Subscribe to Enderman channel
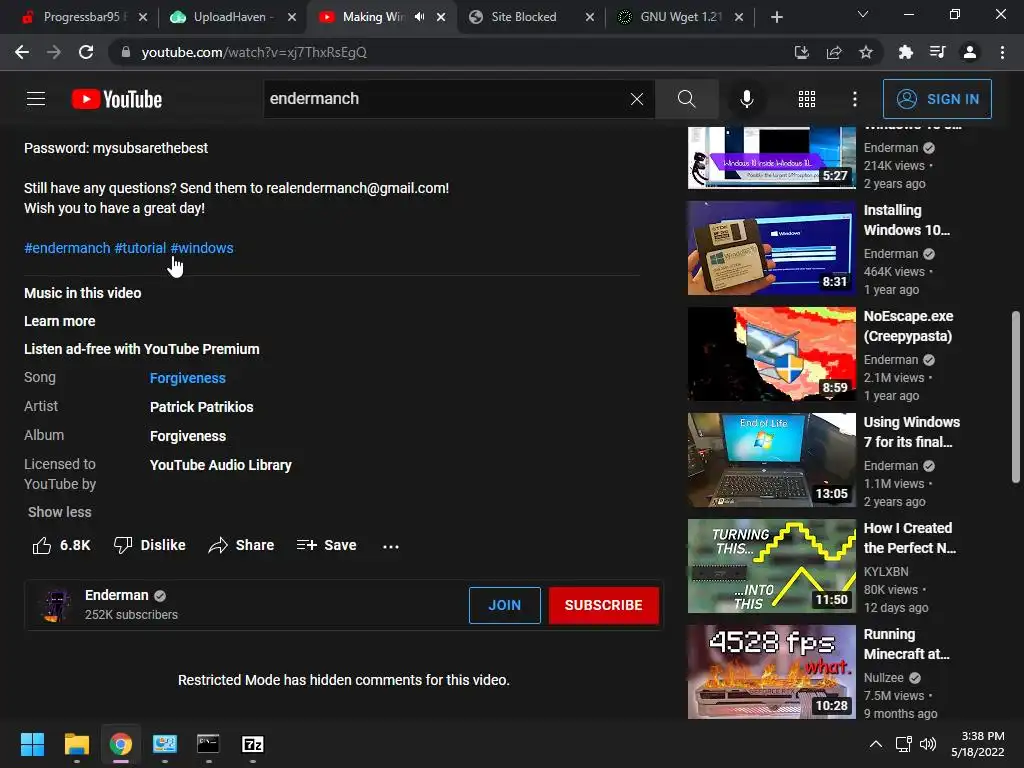The width and height of the screenshot is (1024, 768). 603,605
